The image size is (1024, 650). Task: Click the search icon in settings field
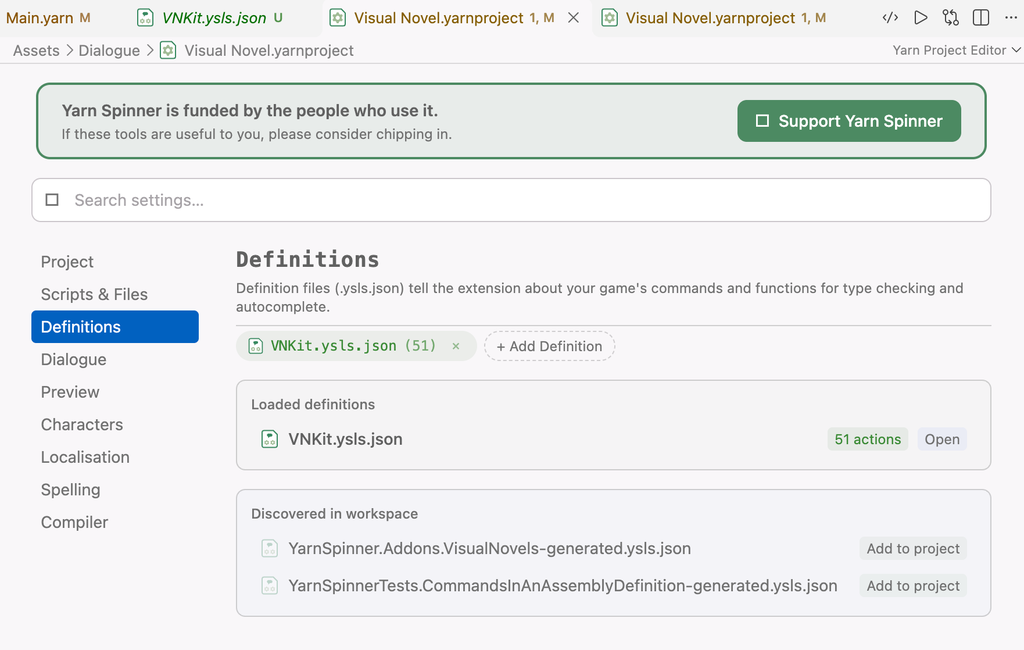pos(52,200)
